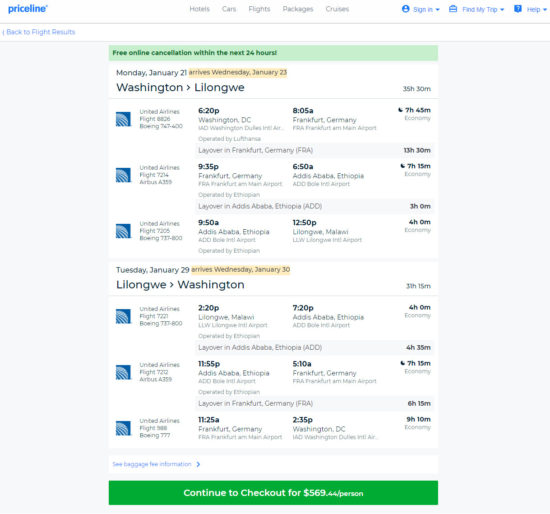Go back to Flight Results
Viewport: 550px width, 514px height.
click(39, 32)
